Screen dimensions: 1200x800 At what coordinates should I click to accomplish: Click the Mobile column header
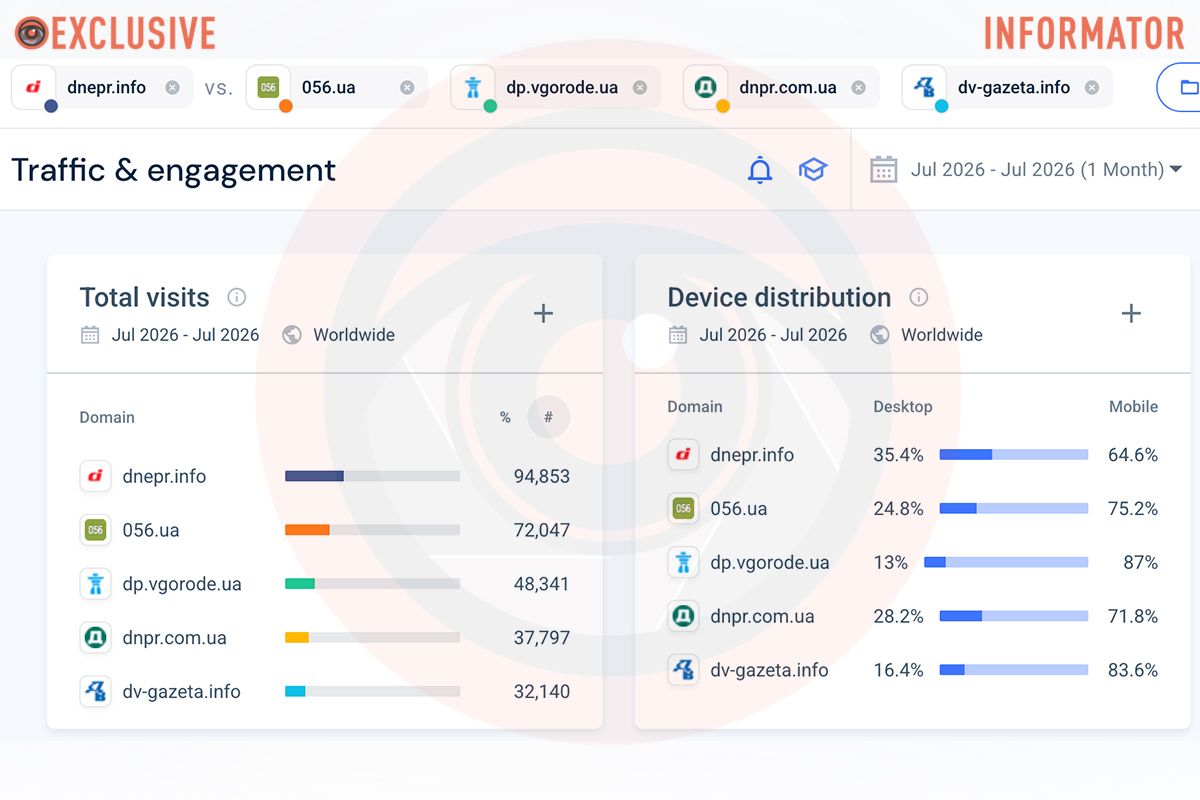pyautogui.click(x=1133, y=407)
